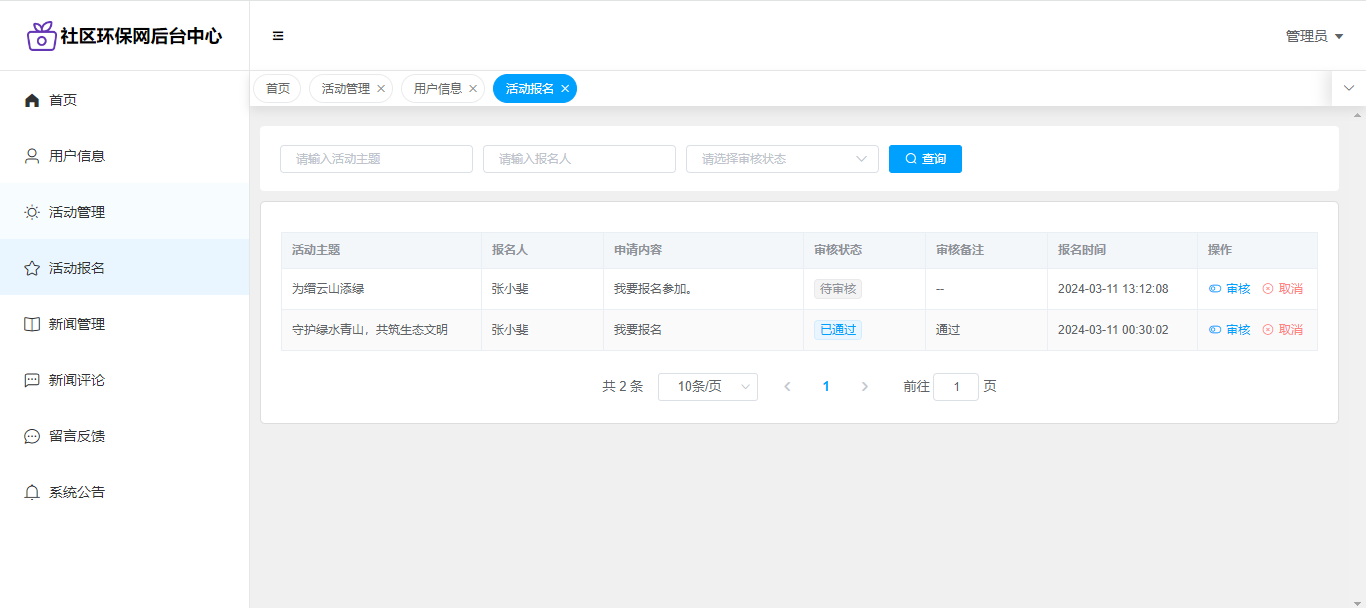Click 审核 for 守护绿水青山 row

1230,330
